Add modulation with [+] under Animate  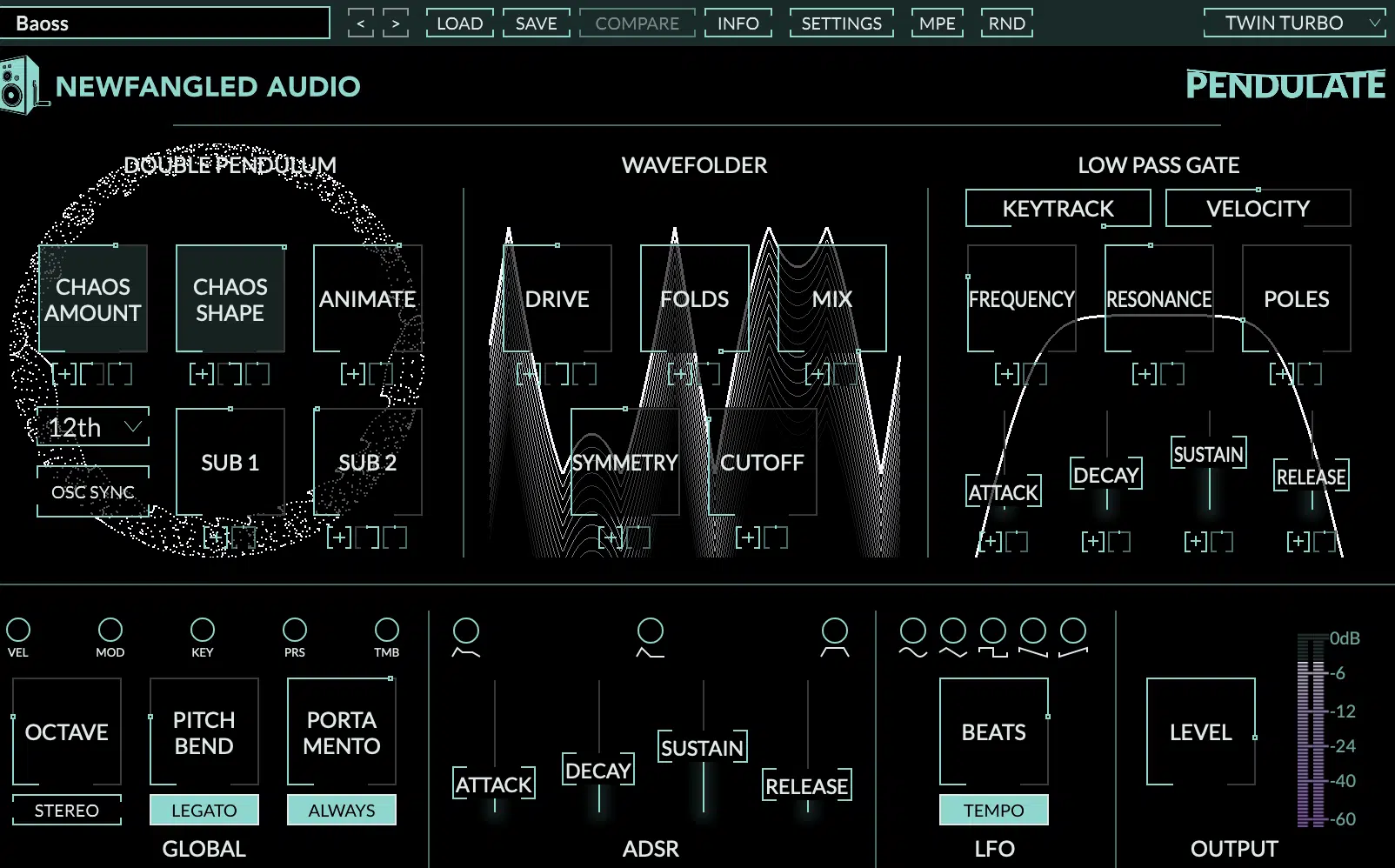point(352,374)
